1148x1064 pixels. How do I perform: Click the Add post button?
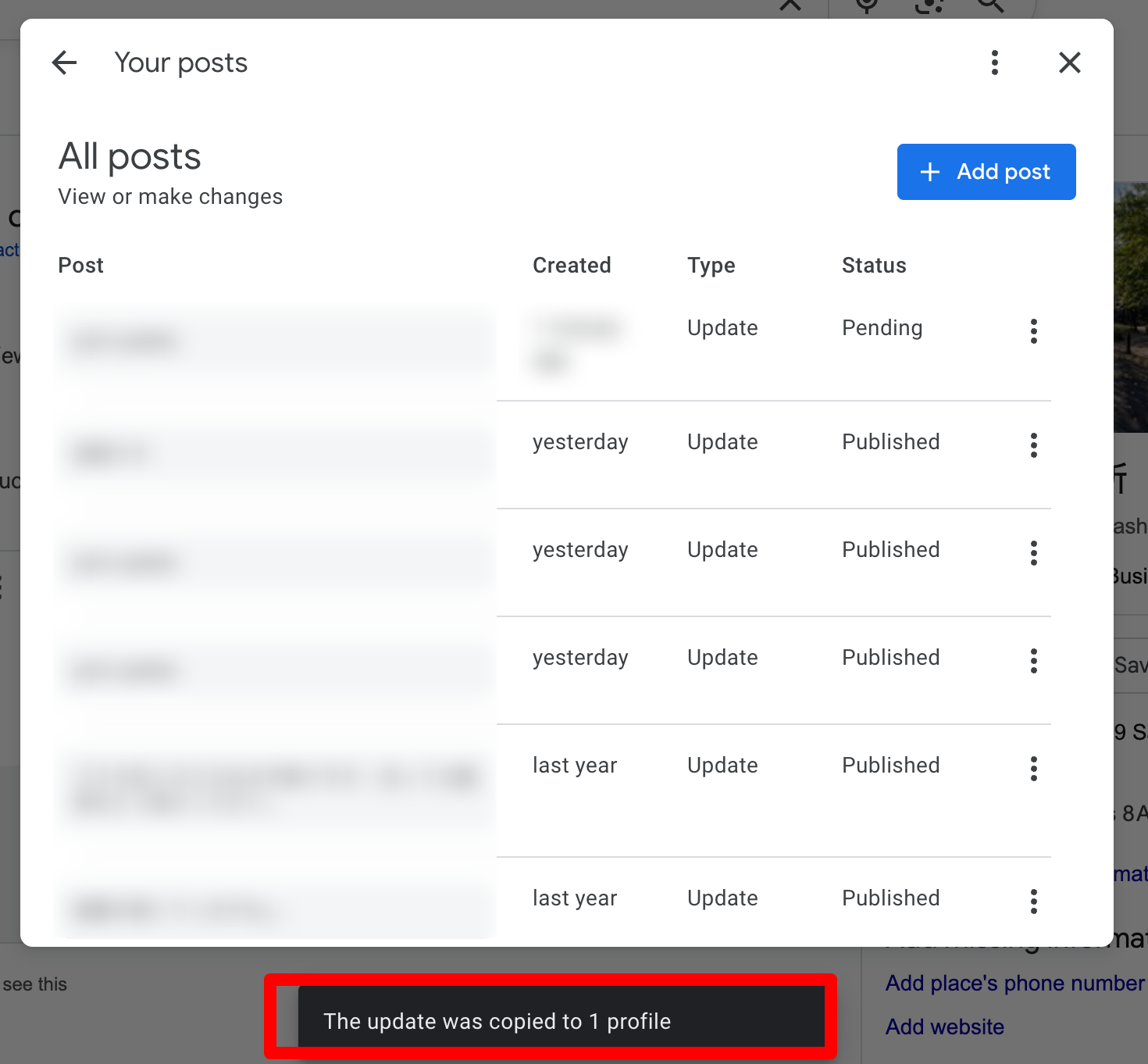coord(986,172)
